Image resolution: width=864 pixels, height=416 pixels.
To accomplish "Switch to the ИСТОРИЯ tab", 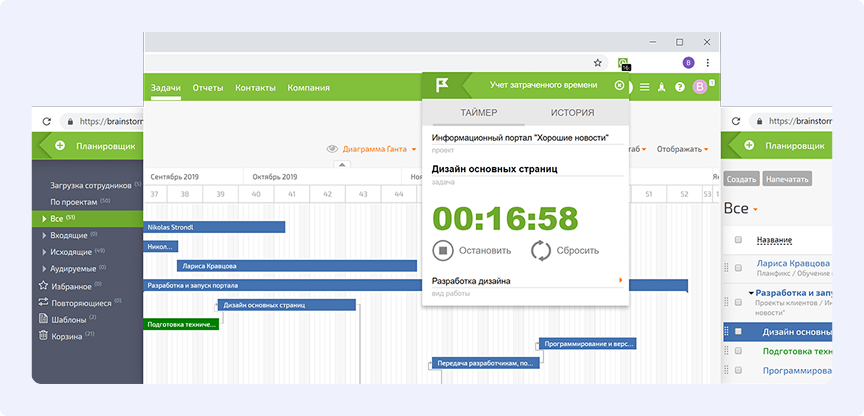I will coord(572,113).
